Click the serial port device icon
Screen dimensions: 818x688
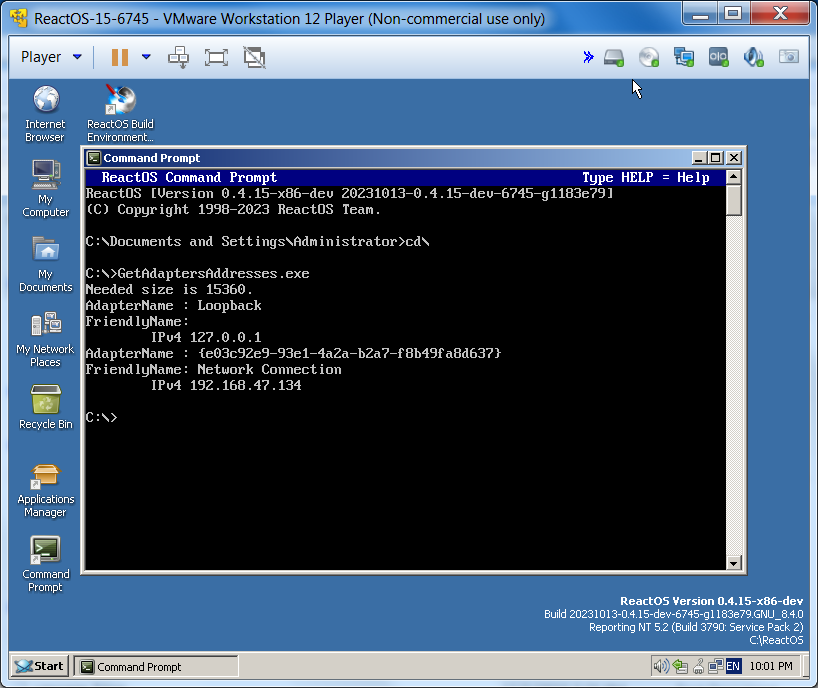tap(718, 57)
